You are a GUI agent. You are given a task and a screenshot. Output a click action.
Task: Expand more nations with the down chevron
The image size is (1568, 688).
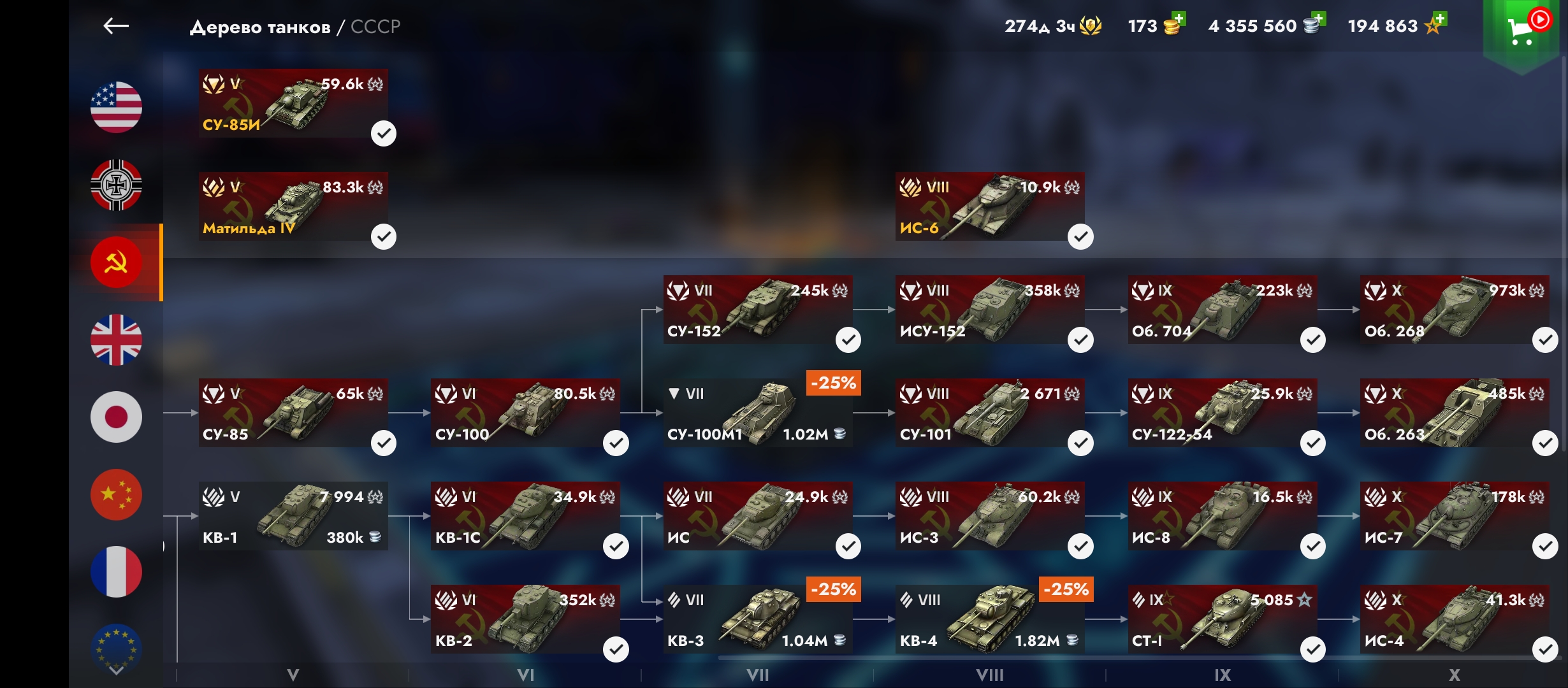pyautogui.click(x=116, y=670)
